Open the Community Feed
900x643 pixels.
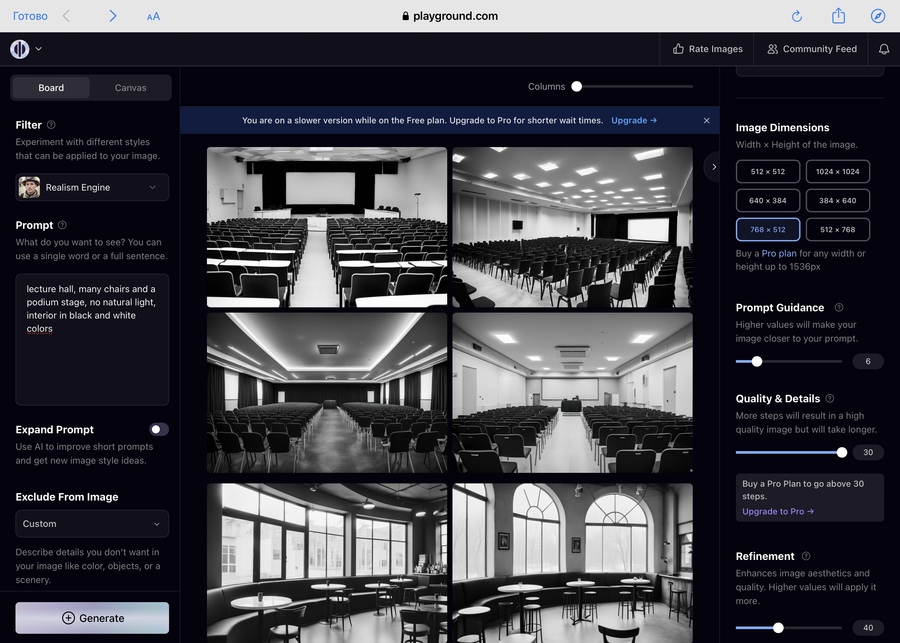pyautogui.click(x=811, y=49)
